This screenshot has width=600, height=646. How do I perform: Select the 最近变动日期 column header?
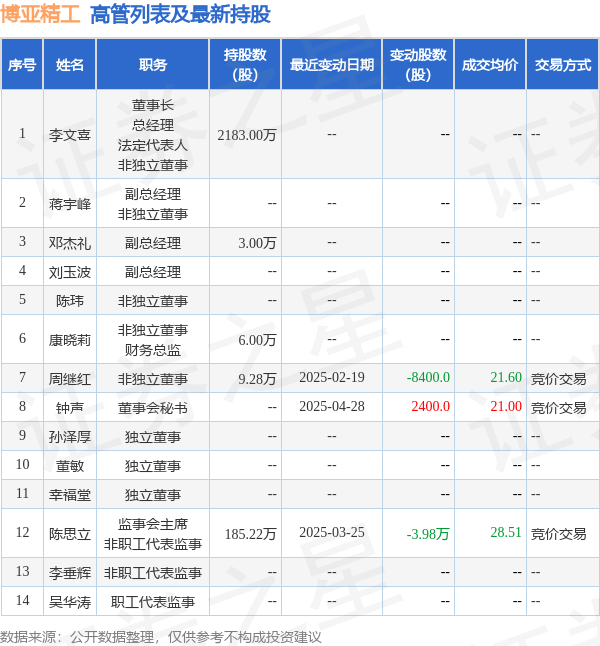click(332, 65)
